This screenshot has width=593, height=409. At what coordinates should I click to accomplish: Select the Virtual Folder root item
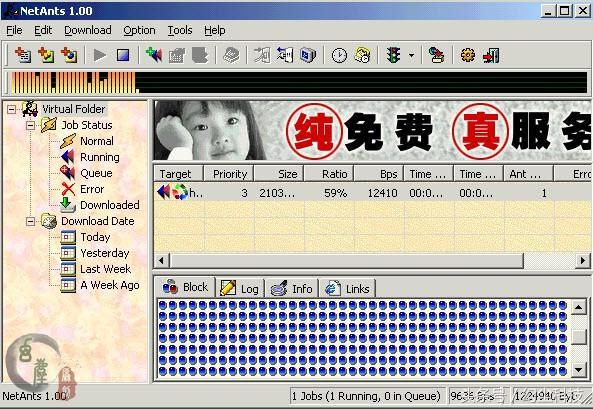pyautogui.click(x=74, y=109)
